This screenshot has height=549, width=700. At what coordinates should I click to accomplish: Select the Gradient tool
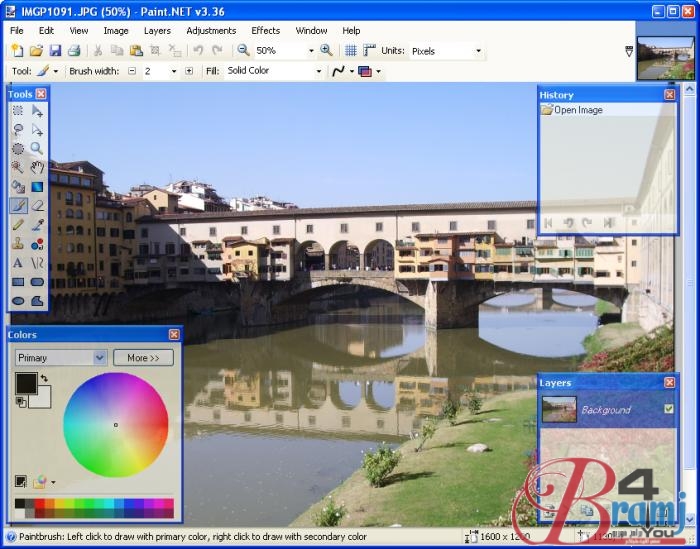coord(38,186)
